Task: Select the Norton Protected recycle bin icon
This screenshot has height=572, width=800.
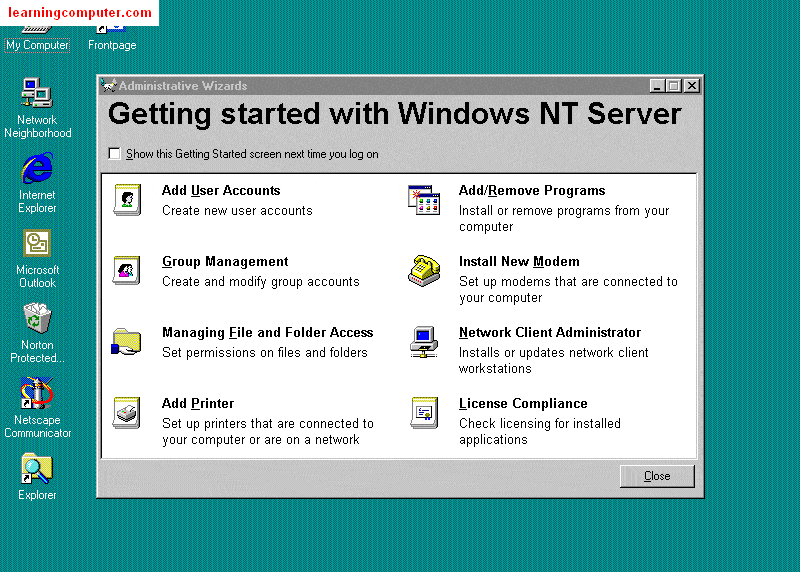Action: [x=37, y=318]
